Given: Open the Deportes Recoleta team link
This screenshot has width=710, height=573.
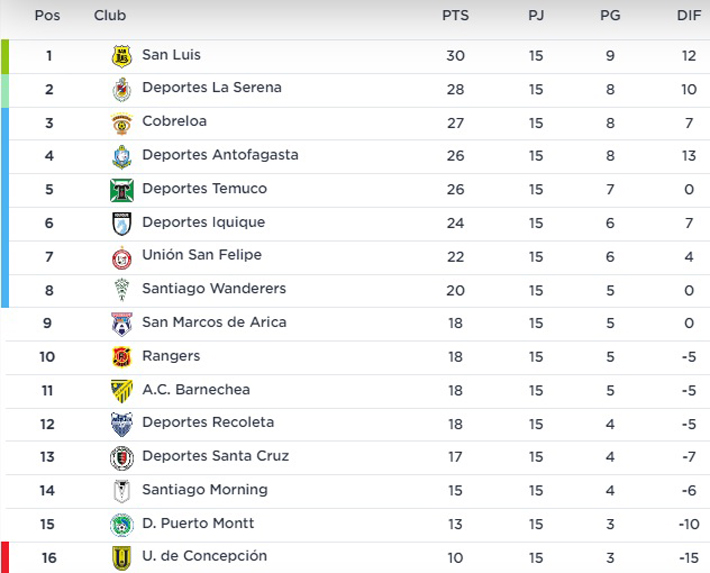Looking at the screenshot, I should point(208,423).
